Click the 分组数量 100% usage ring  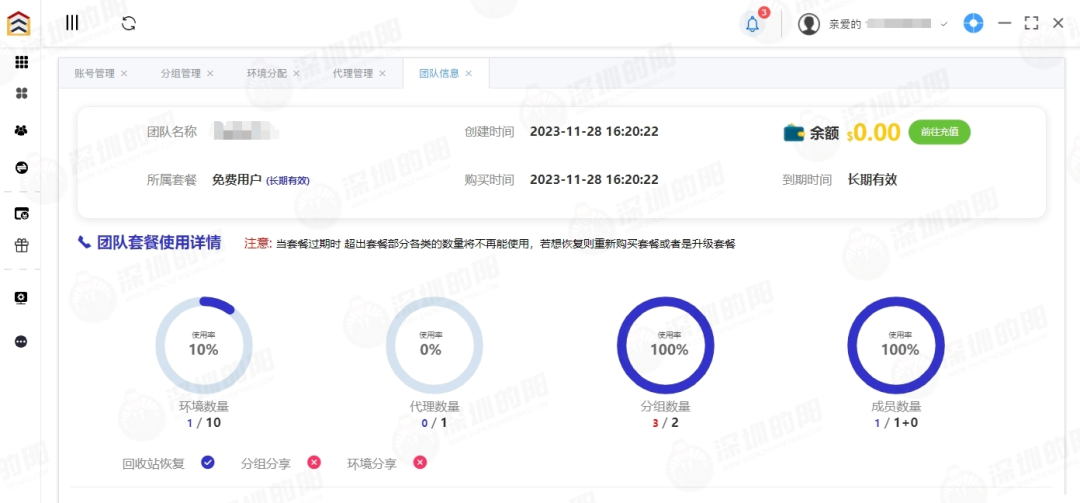[x=665, y=345]
